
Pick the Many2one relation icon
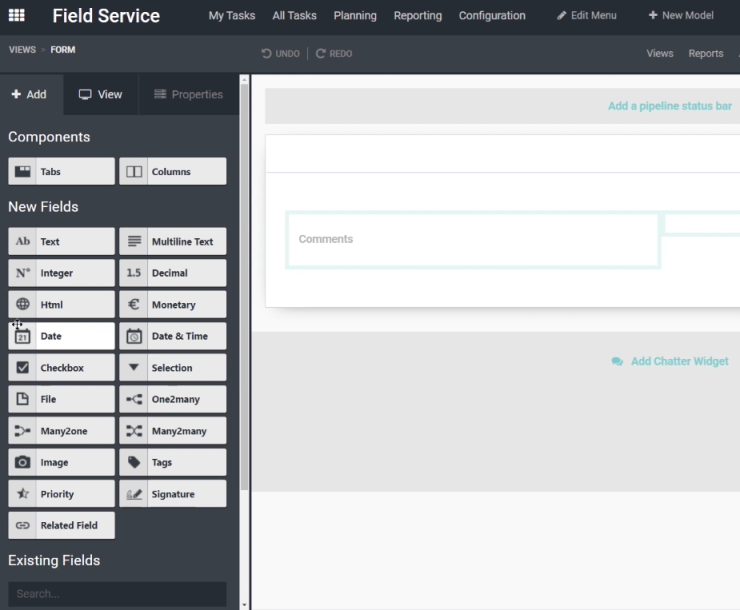click(x=22, y=431)
